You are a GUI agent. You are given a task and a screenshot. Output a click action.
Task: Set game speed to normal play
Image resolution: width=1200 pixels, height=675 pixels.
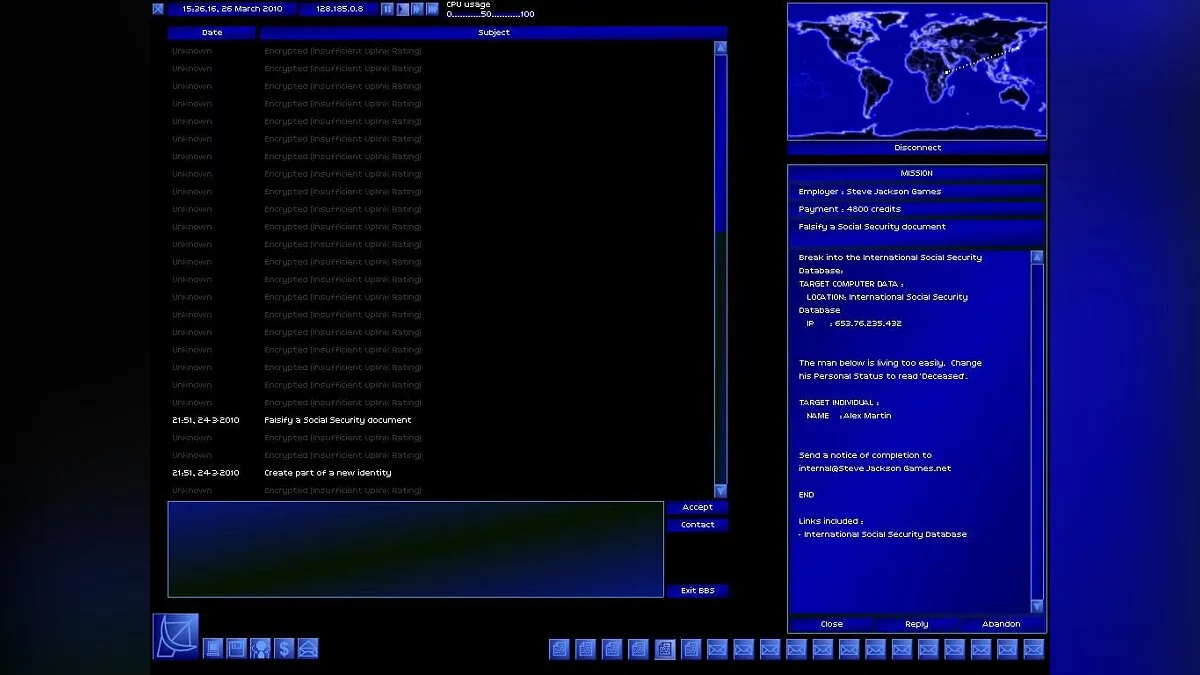(403, 9)
